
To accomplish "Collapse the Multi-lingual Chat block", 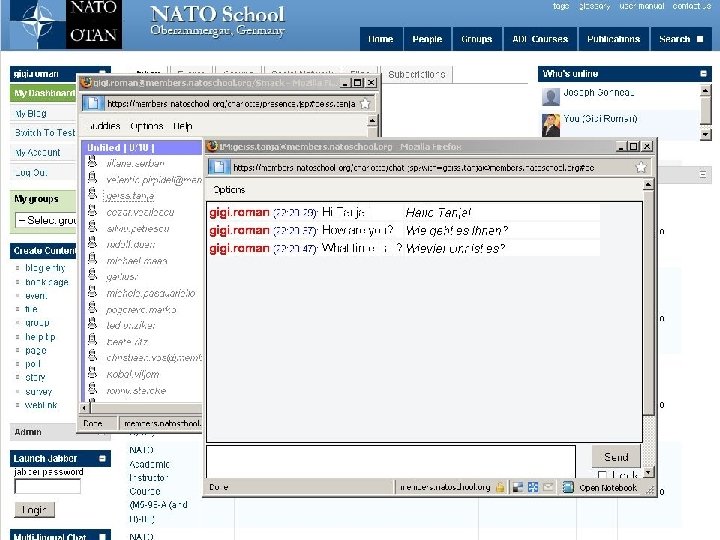I will [x=102, y=536].
